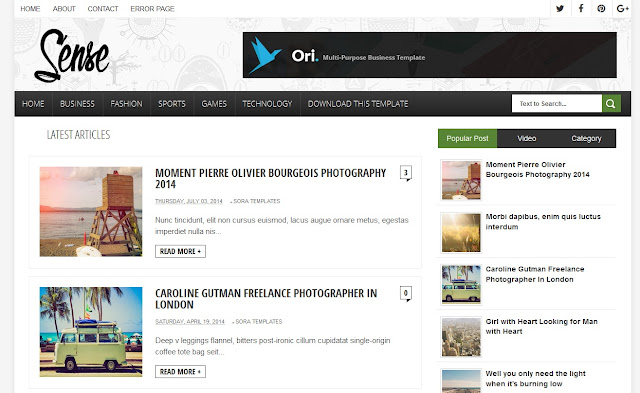Image resolution: width=640 pixels, height=393 pixels.
Task: Click sidebar green van thumbnail
Action: (461, 284)
